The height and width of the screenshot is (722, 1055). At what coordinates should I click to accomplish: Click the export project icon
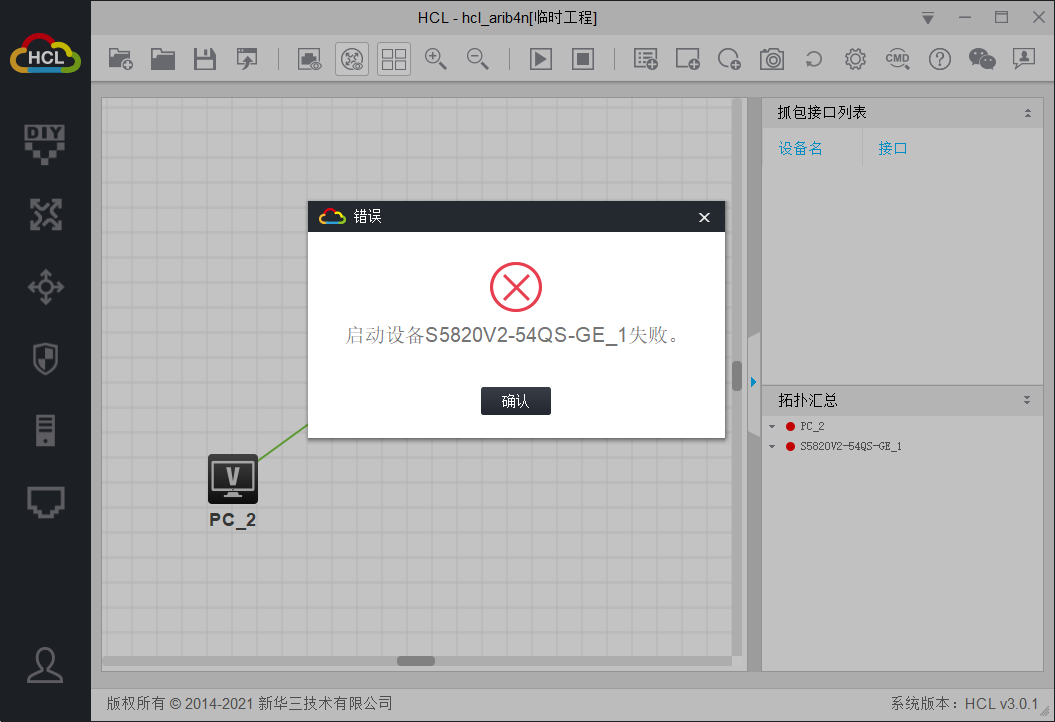pos(247,59)
